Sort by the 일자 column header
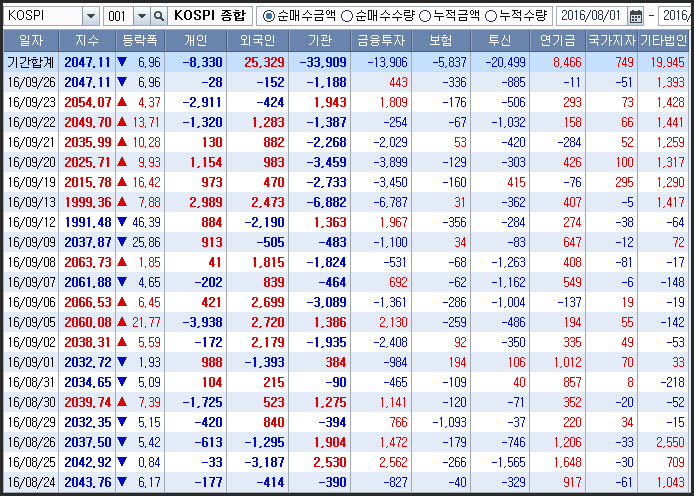Image resolution: width=694 pixels, height=496 pixels. [x=31, y=41]
